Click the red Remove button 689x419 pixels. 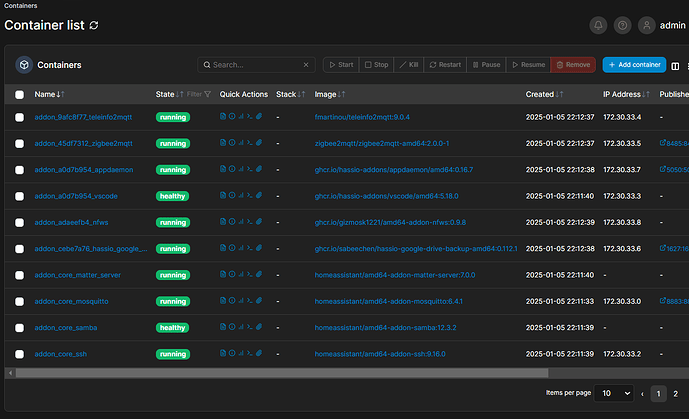click(573, 65)
